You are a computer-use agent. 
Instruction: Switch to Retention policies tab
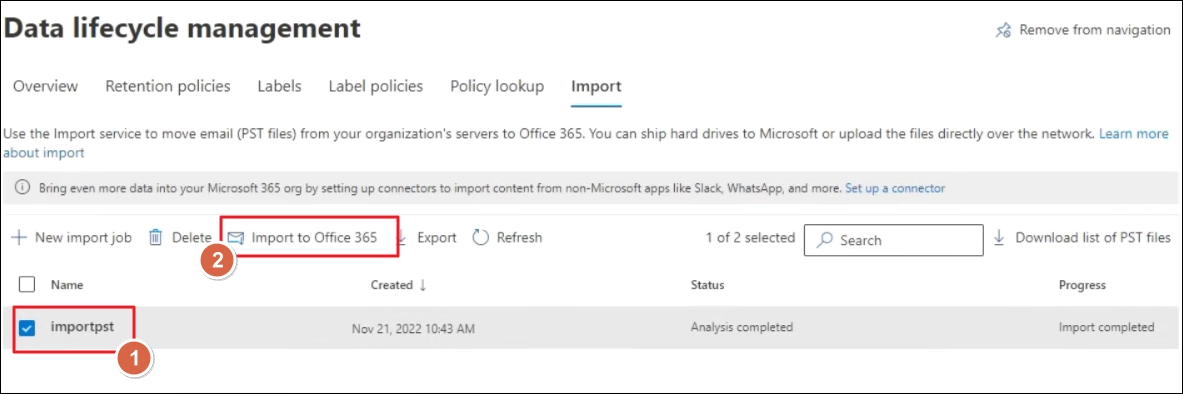[x=167, y=86]
